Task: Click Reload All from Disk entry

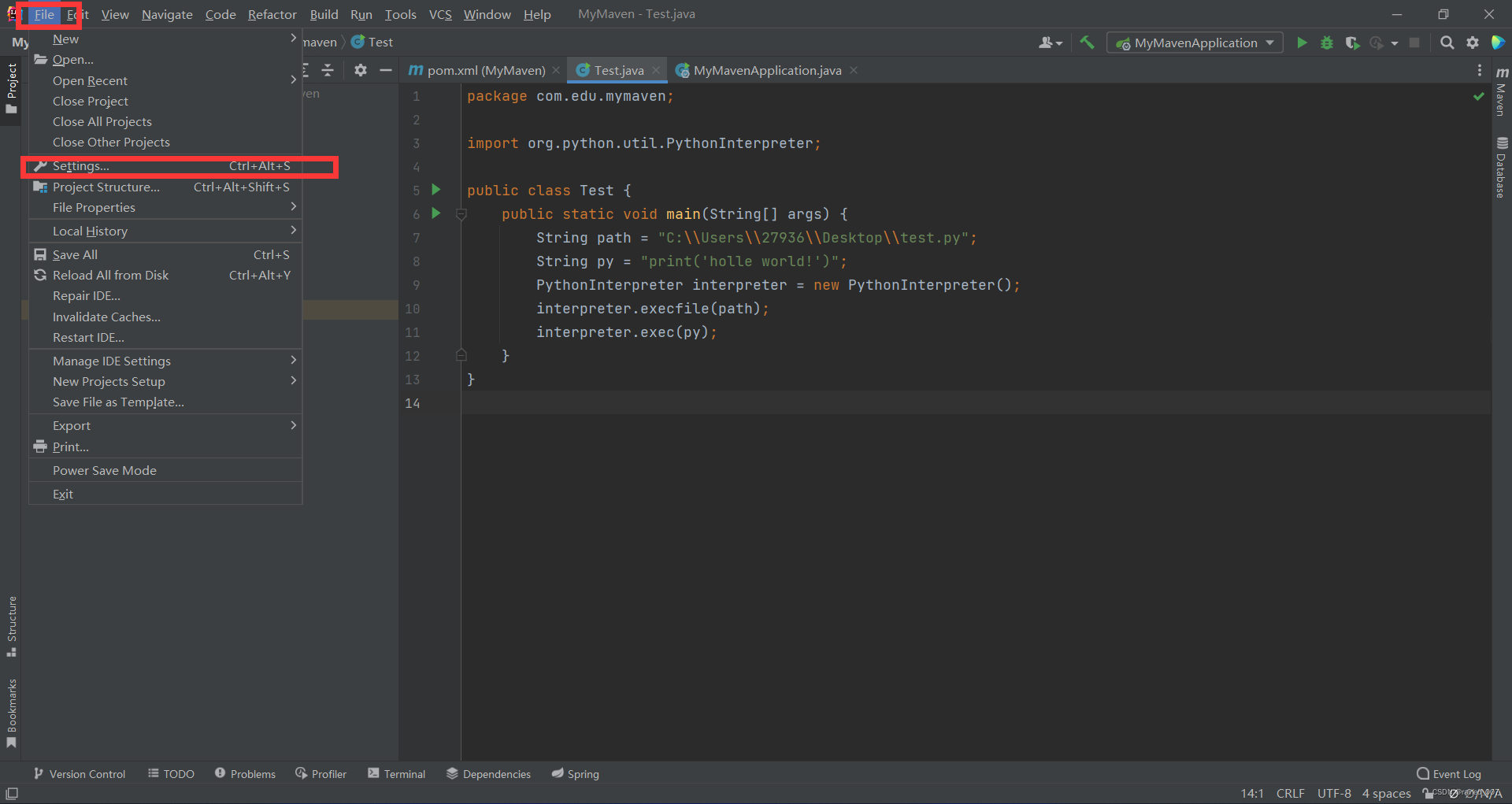Action: pyautogui.click(x=165, y=276)
